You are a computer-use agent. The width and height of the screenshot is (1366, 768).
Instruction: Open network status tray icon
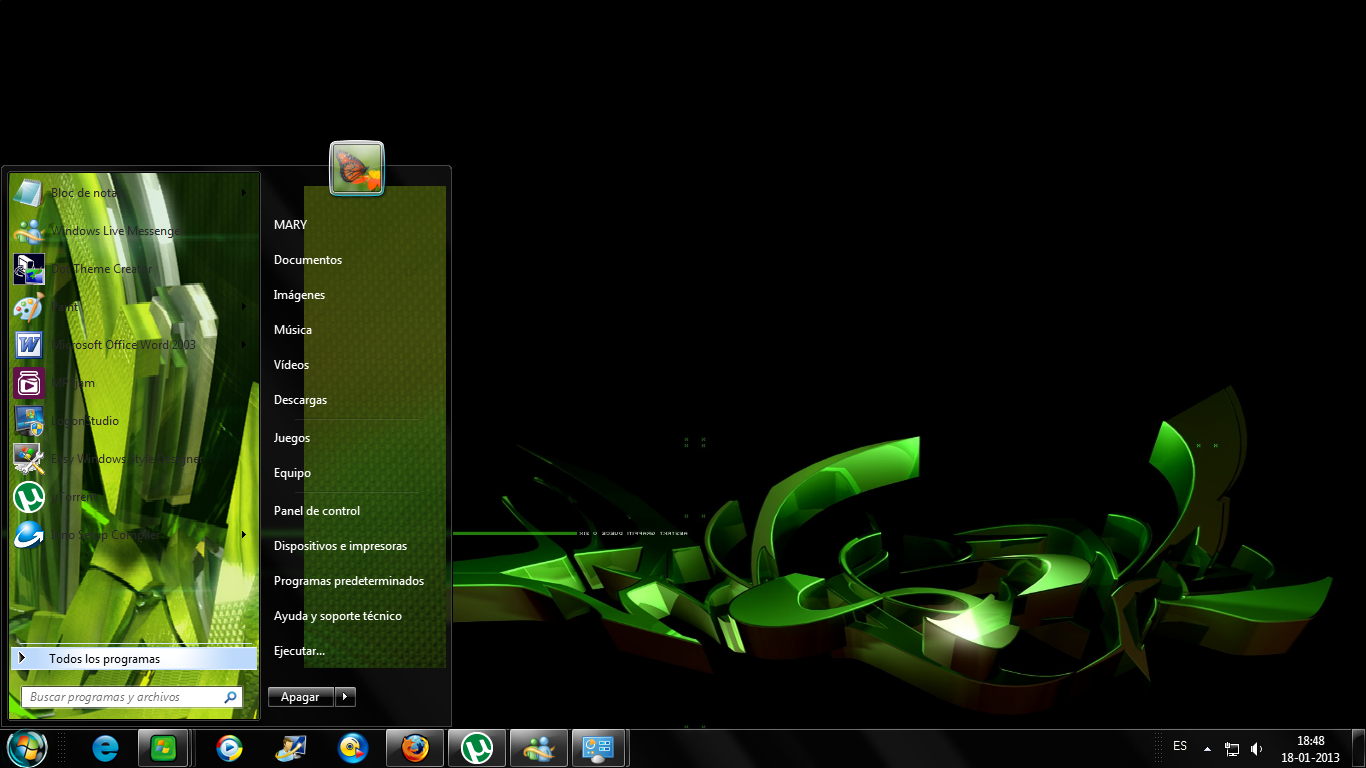point(1232,749)
